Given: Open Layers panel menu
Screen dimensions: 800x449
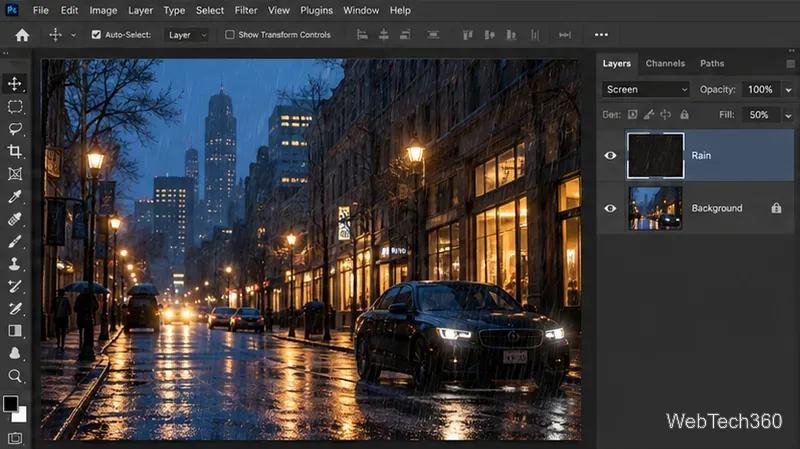Looking at the screenshot, I should (x=790, y=64).
